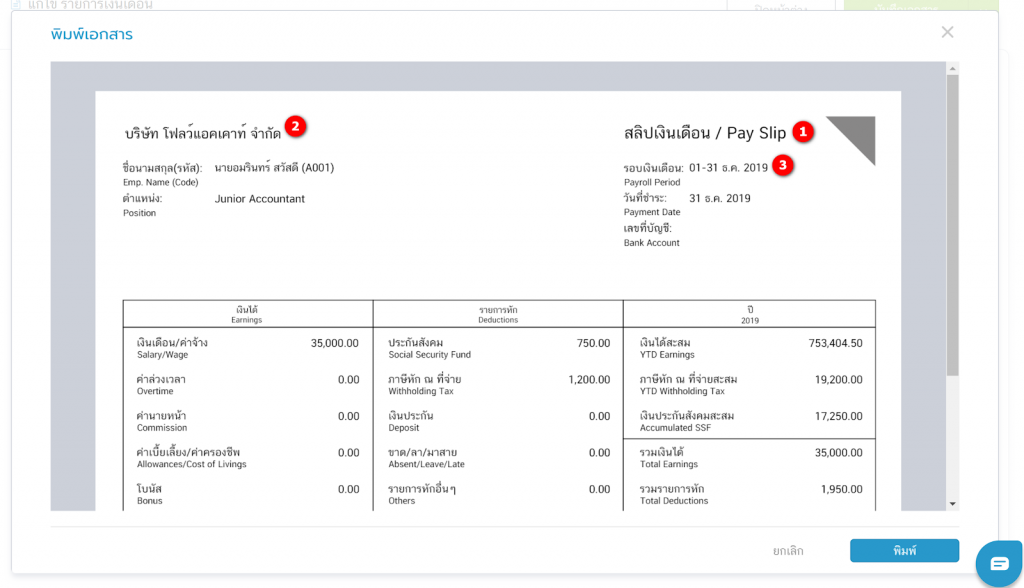Viewport: 1024px width, 588px height.
Task: Click the Junior Accountant position value
Action: 260,199
